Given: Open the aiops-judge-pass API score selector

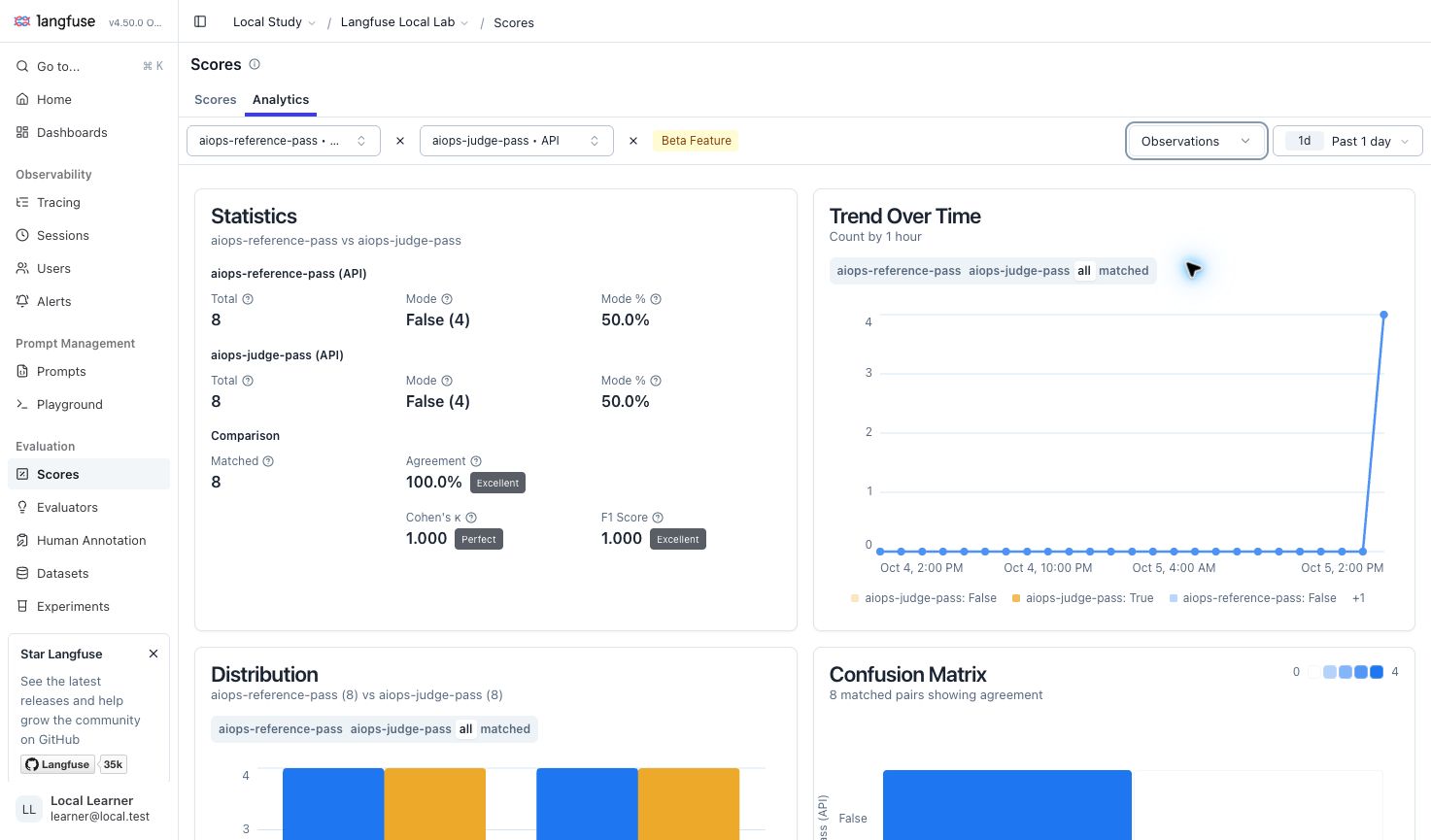Looking at the screenshot, I should [x=517, y=141].
